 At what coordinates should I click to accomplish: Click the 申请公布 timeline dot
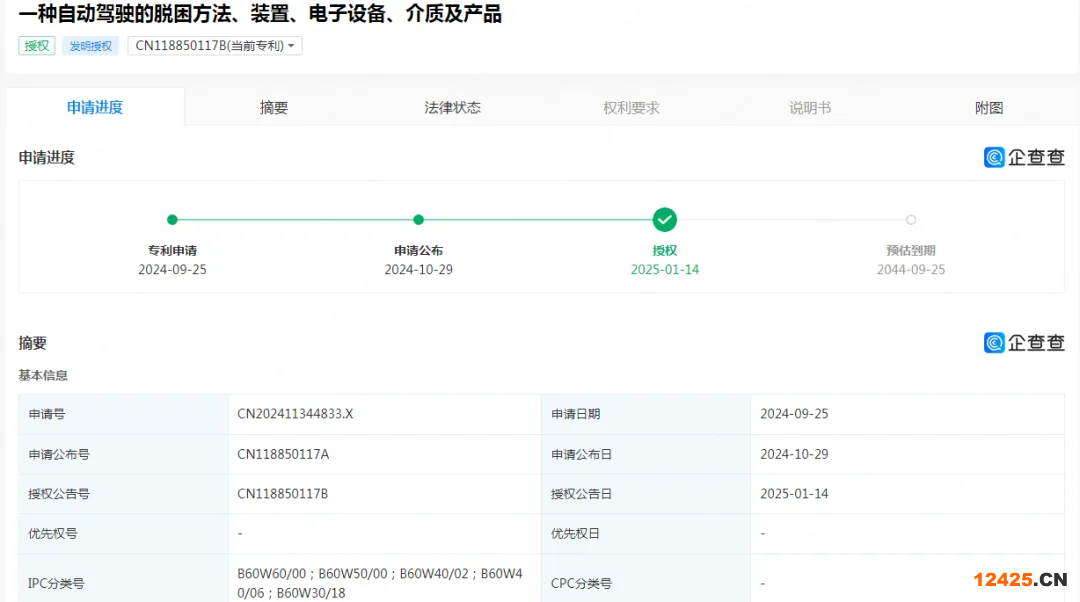418,220
